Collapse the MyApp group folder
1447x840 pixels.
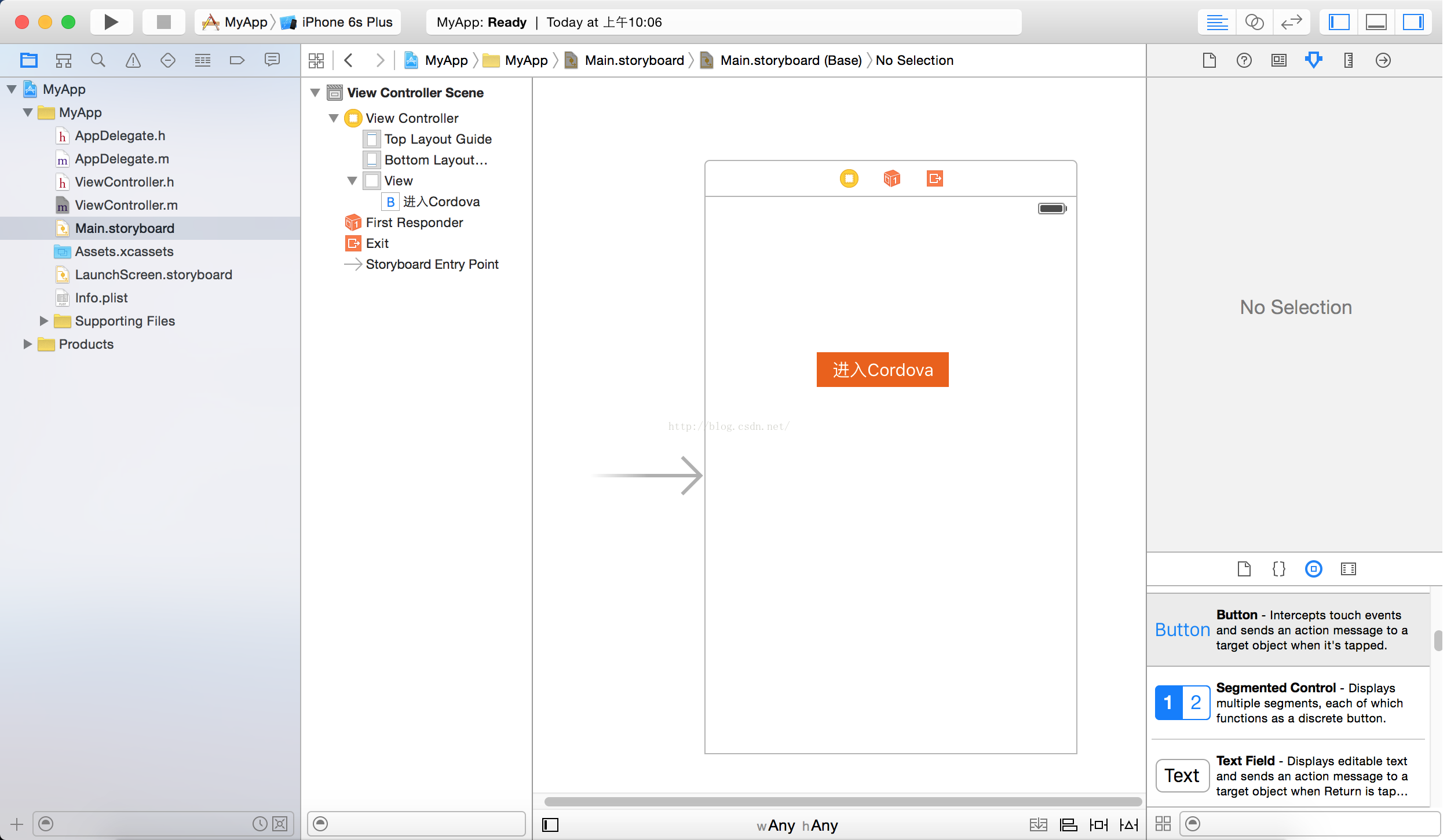[x=28, y=112]
